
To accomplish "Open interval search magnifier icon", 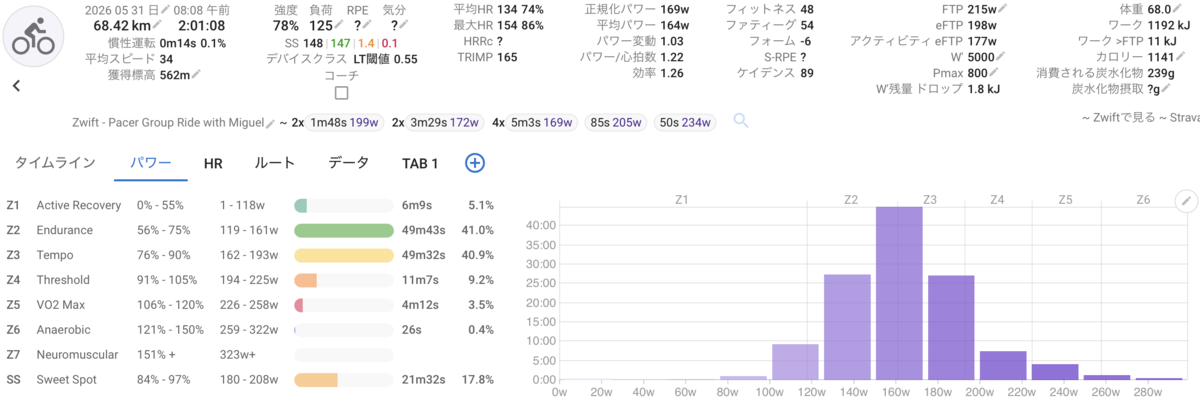I will (741, 121).
